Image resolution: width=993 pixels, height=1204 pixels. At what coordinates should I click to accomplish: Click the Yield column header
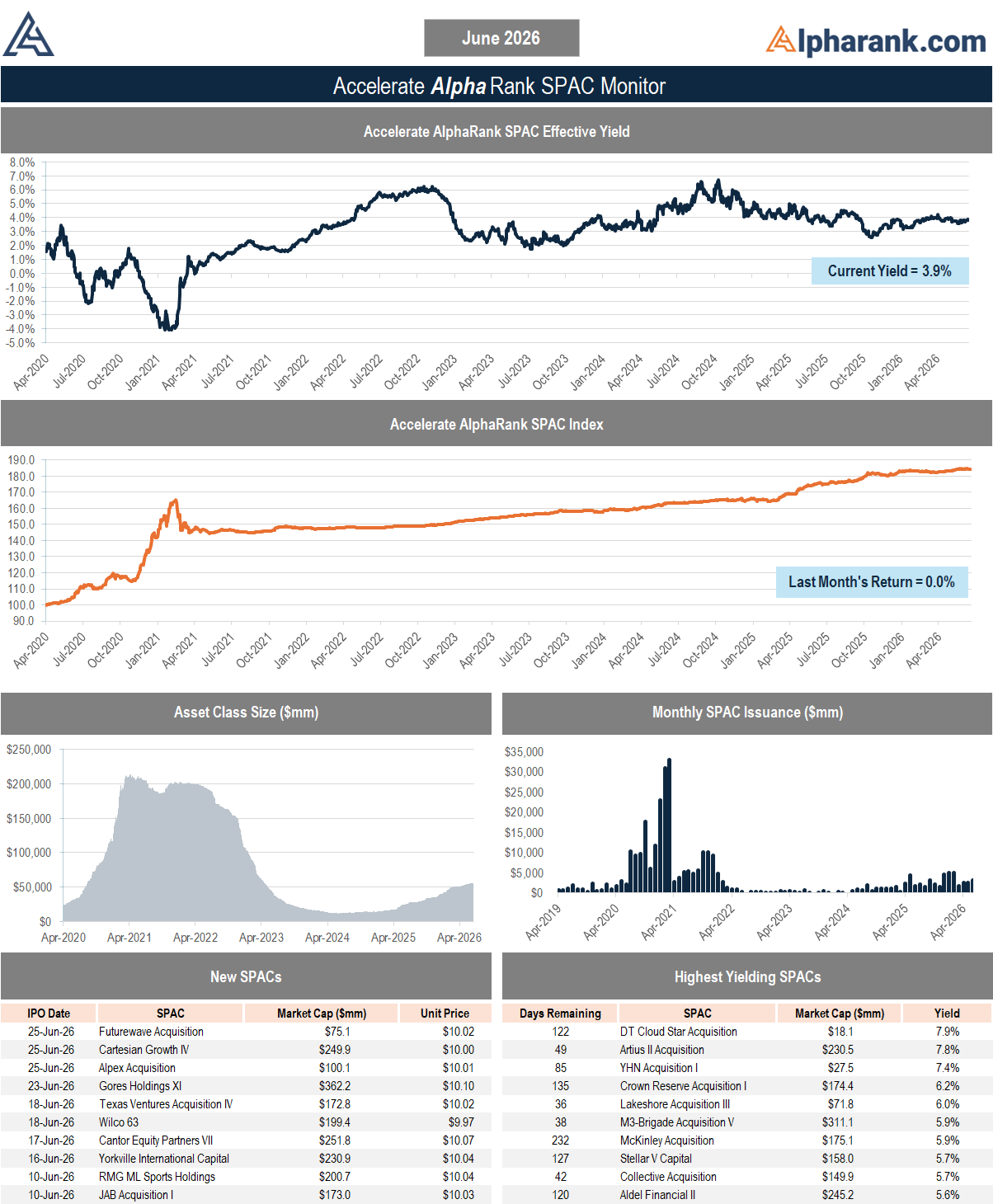pyautogui.click(x=947, y=1014)
